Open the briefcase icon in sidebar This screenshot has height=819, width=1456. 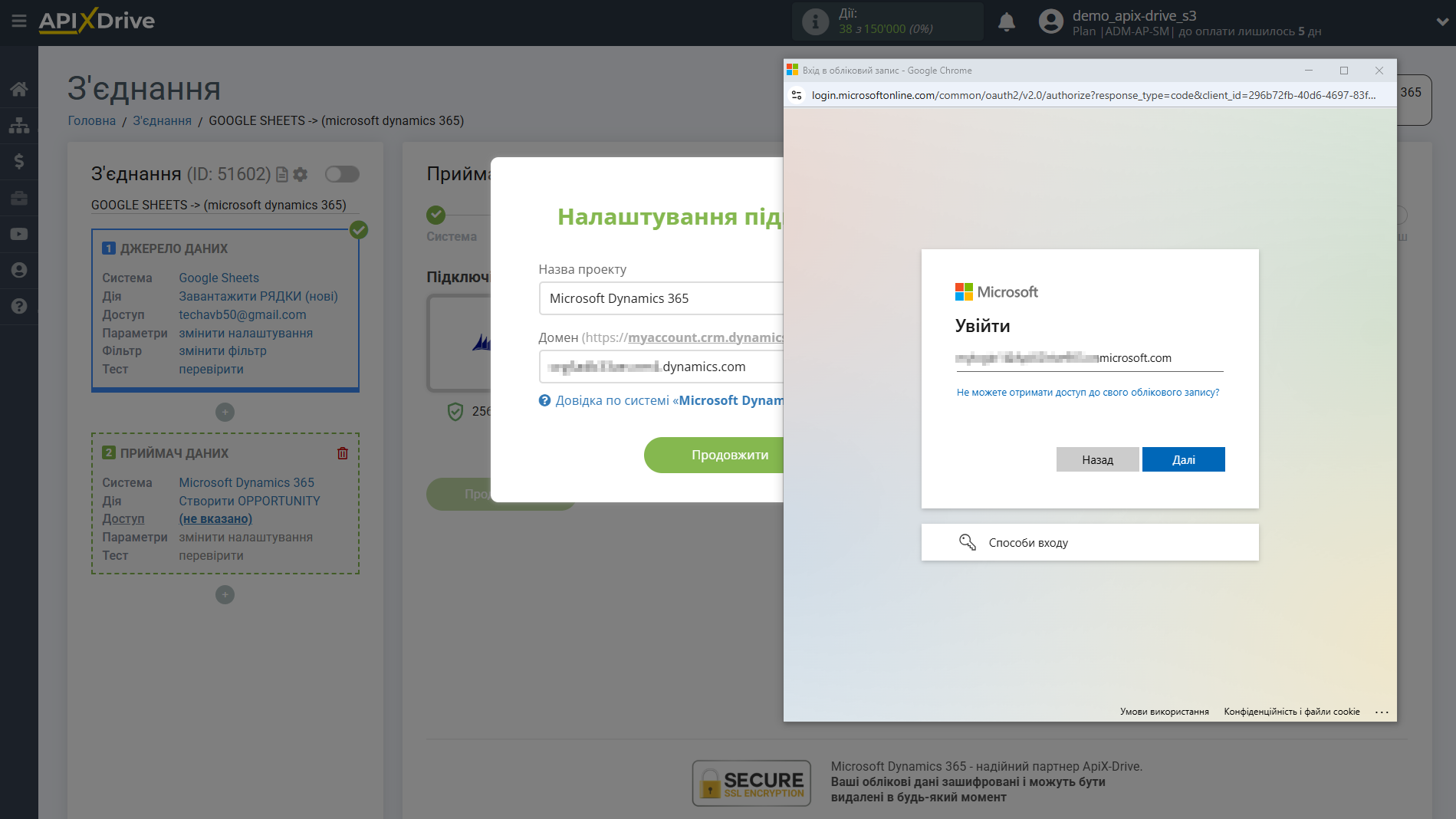(x=19, y=198)
